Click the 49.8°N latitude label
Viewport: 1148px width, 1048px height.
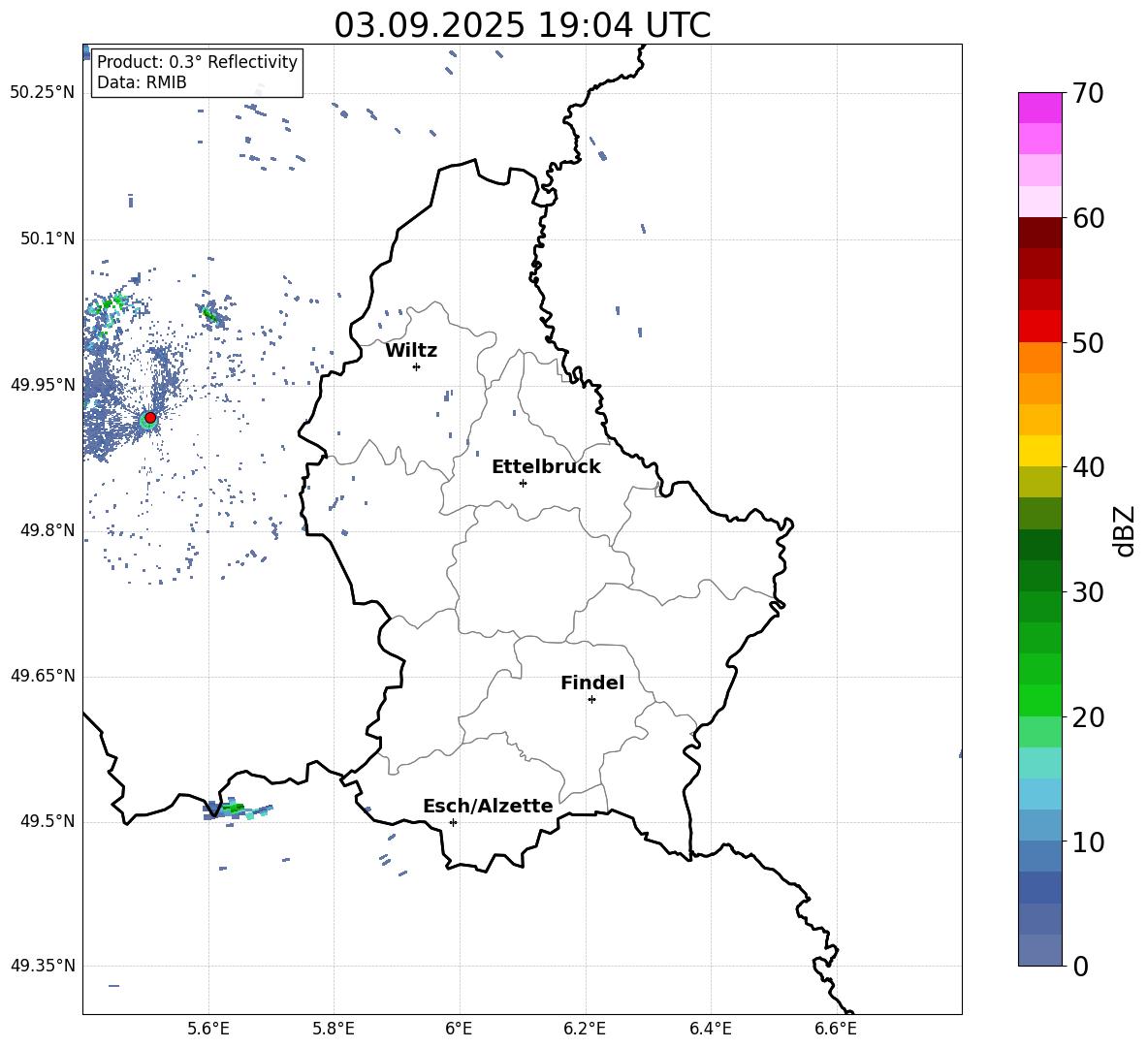click(48, 530)
